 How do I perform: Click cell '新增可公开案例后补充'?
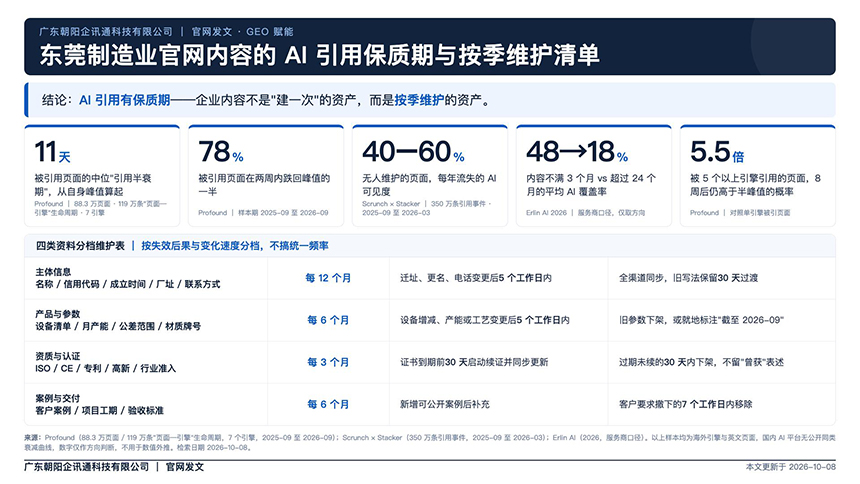pos(445,404)
